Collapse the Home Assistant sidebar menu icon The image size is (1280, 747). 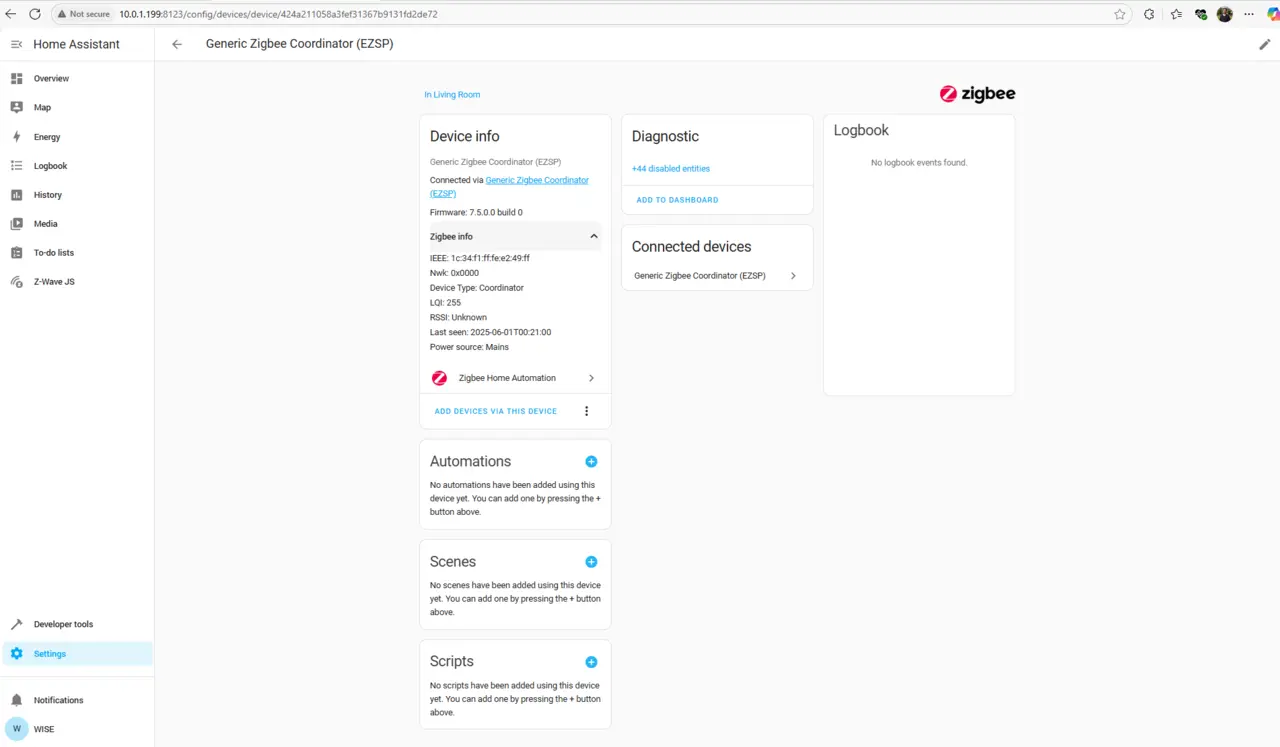point(16,44)
